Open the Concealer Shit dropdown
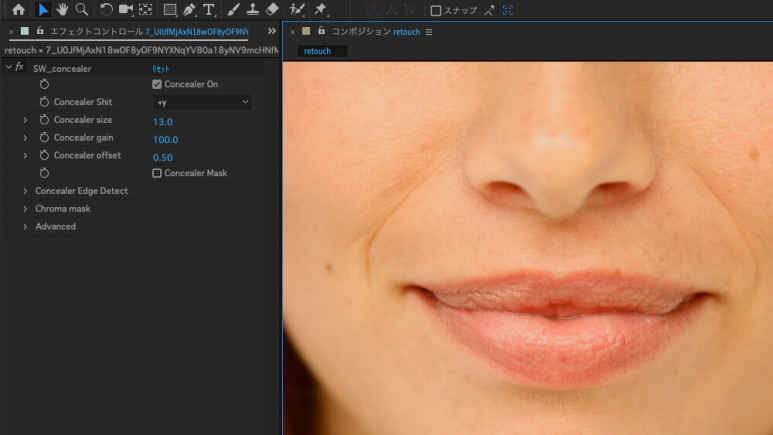Image resolution: width=773 pixels, height=435 pixels. coord(201,102)
